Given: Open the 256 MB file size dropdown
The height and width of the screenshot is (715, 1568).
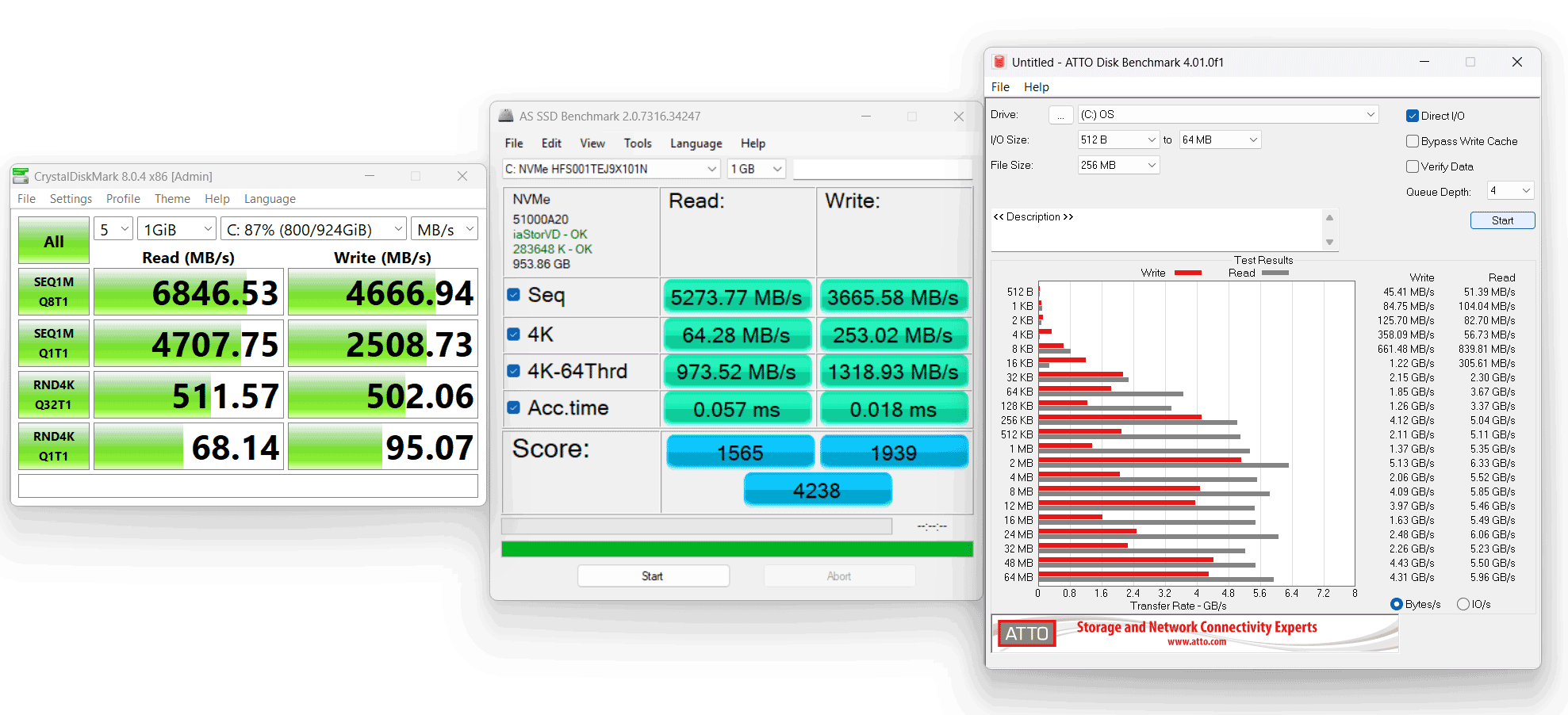Looking at the screenshot, I should pyautogui.click(x=1118, y=165).
